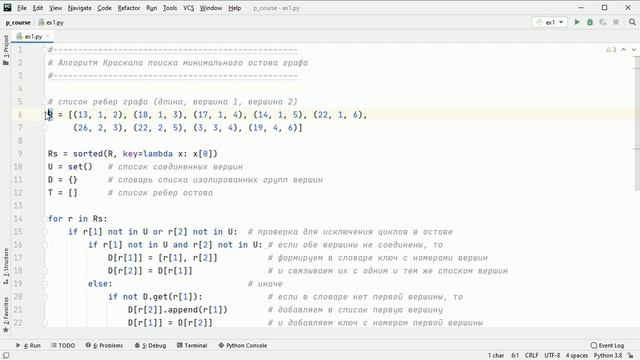The width and height of the screenshot is (640, 360).
Task: Click the 'lambda' keyword
Action: pos(158,154)
